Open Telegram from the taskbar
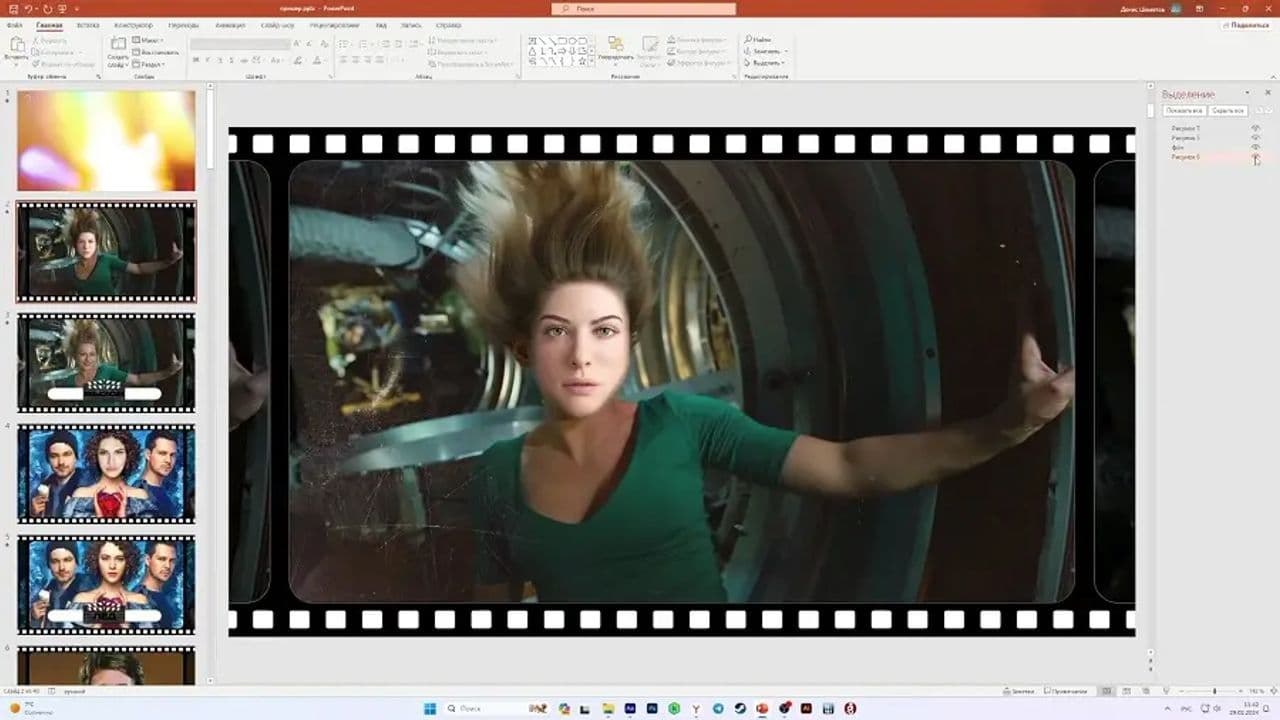The image size is (1280, 720). [x=718, y=709]
